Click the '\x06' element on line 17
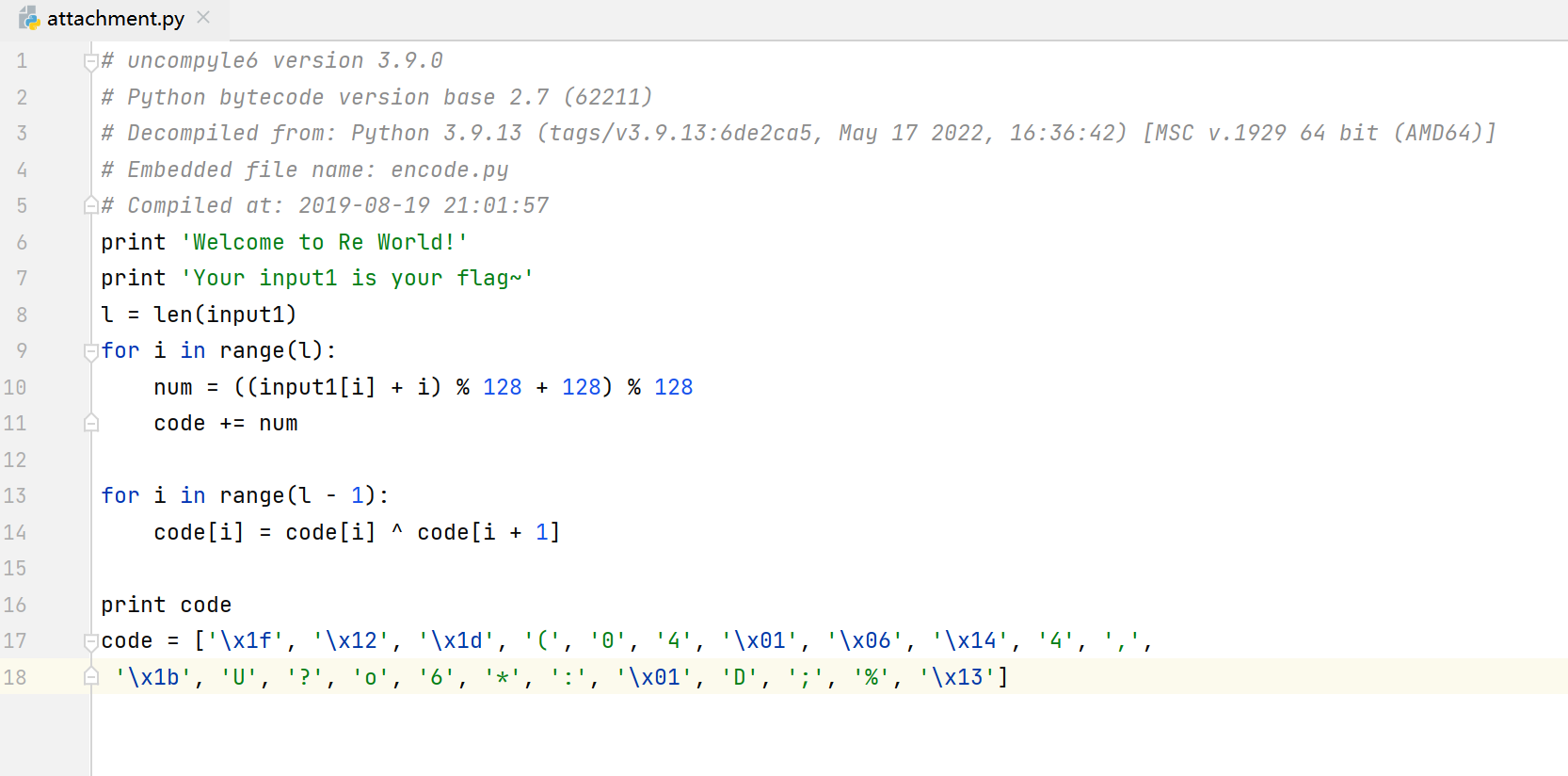 [865, 640]
